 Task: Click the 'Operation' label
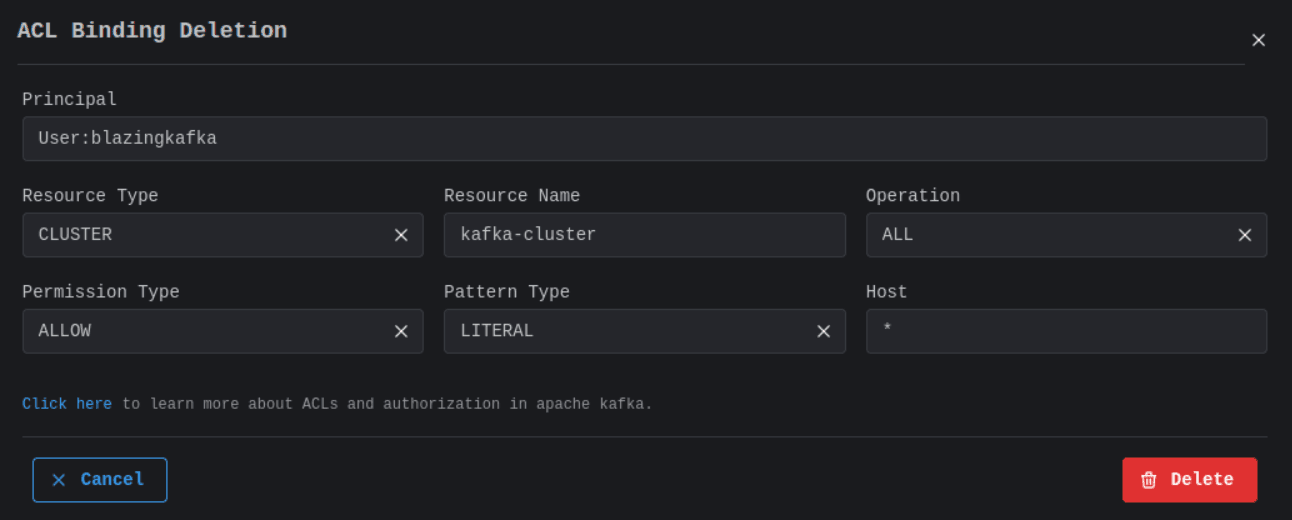tap(913, 196)
